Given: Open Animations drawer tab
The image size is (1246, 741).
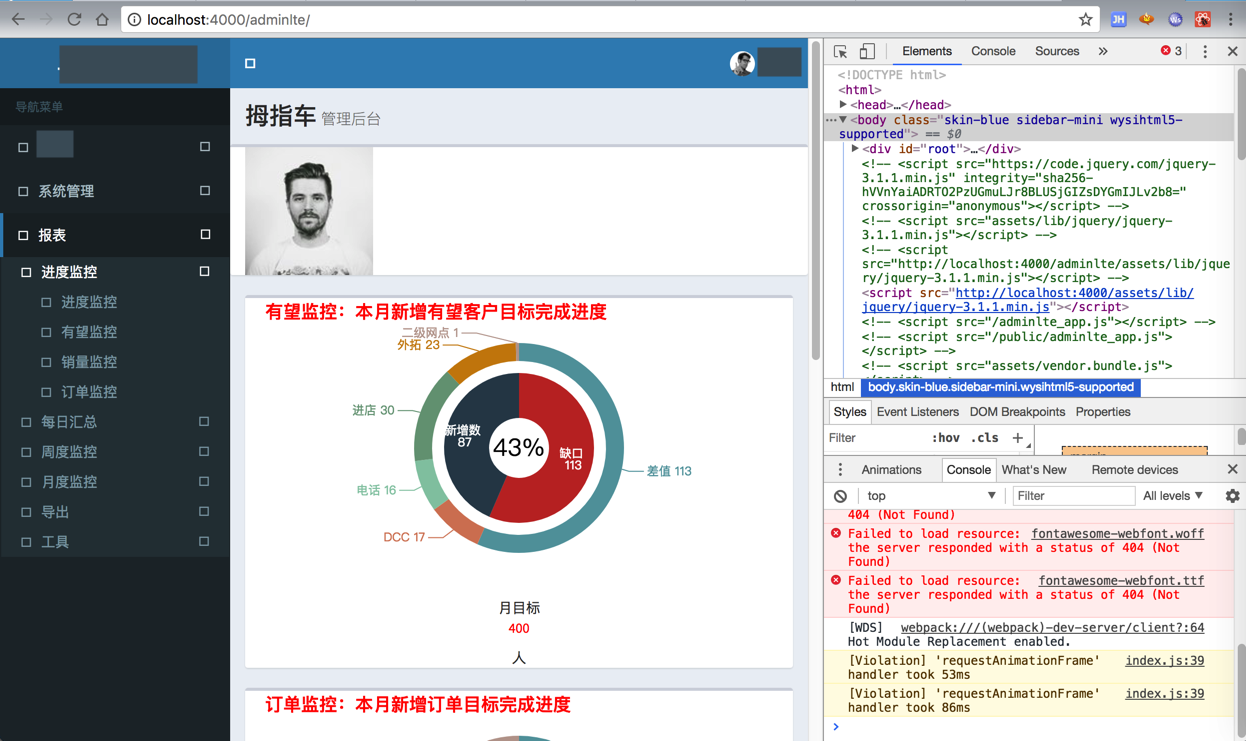Looking at the screenshot, I should coord(891,470).
